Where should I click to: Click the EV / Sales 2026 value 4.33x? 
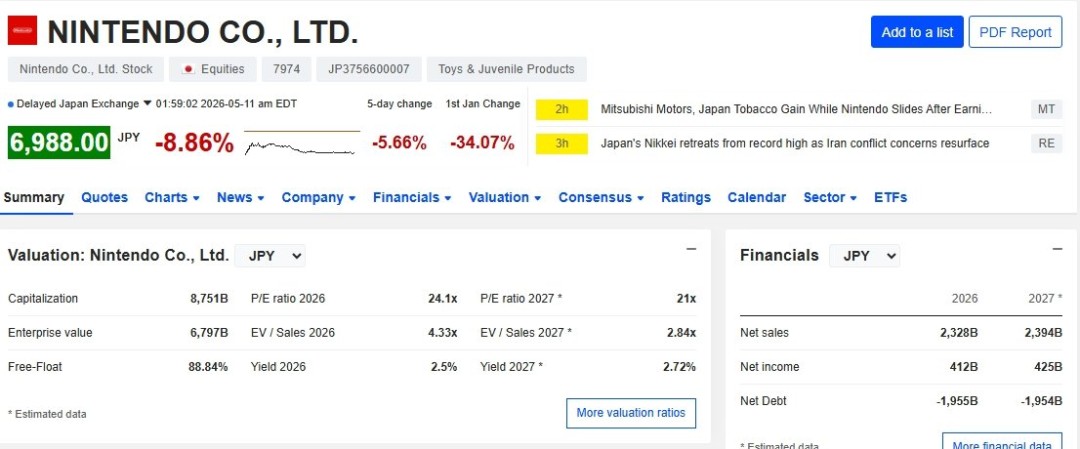442,333
